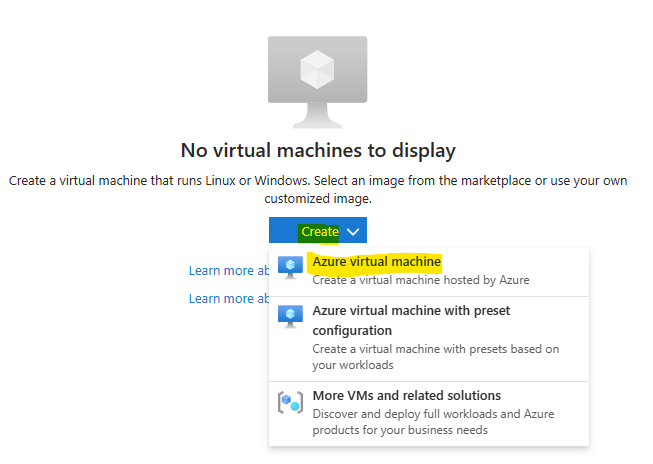Click 'Create a virtual machine with presets' description
Viewport: 653px width, 464px height.
[436, 357]
